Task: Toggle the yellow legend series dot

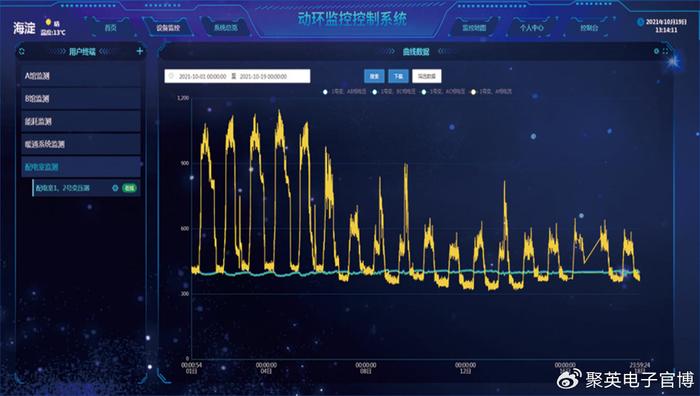Action: pos(473,92)
